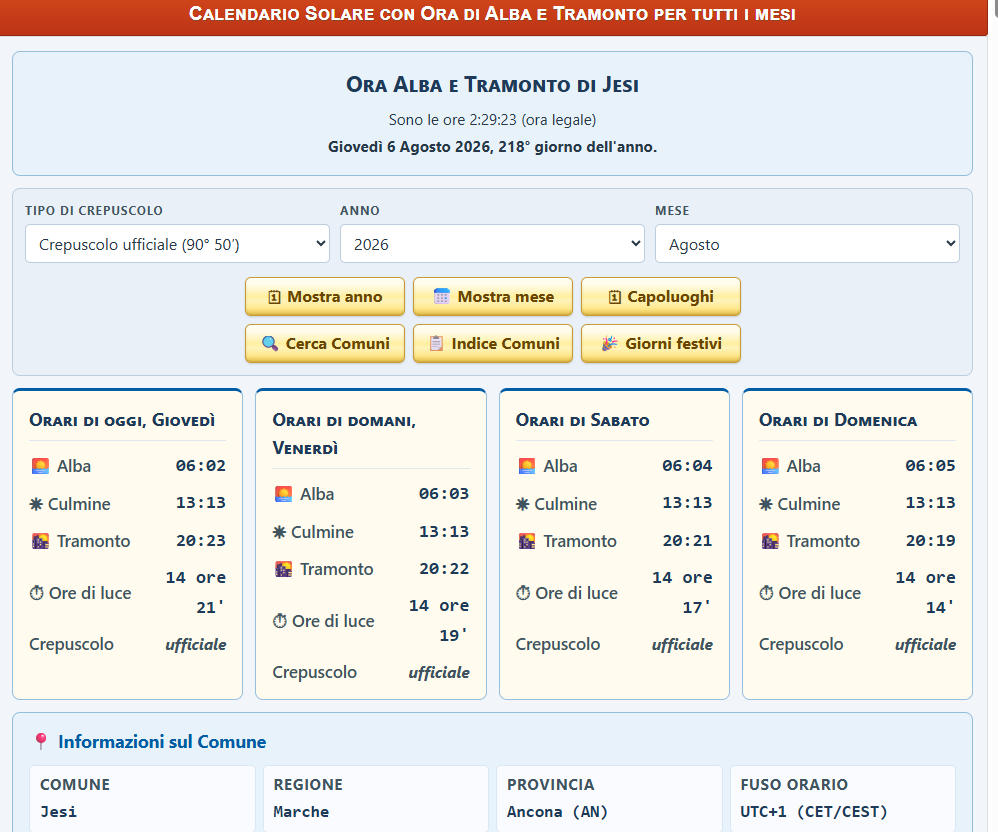Click the Tramonto time 20:22
998x832 pixels.
[x=444, y=568]
